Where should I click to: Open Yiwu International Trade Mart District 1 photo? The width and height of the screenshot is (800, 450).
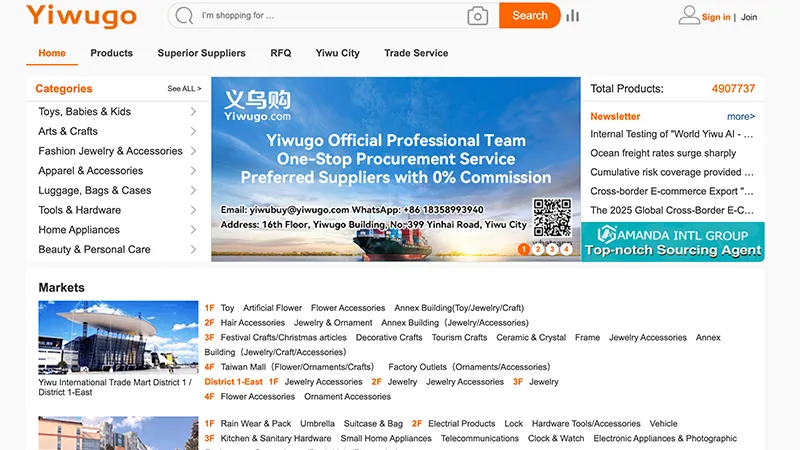[118, 338]
